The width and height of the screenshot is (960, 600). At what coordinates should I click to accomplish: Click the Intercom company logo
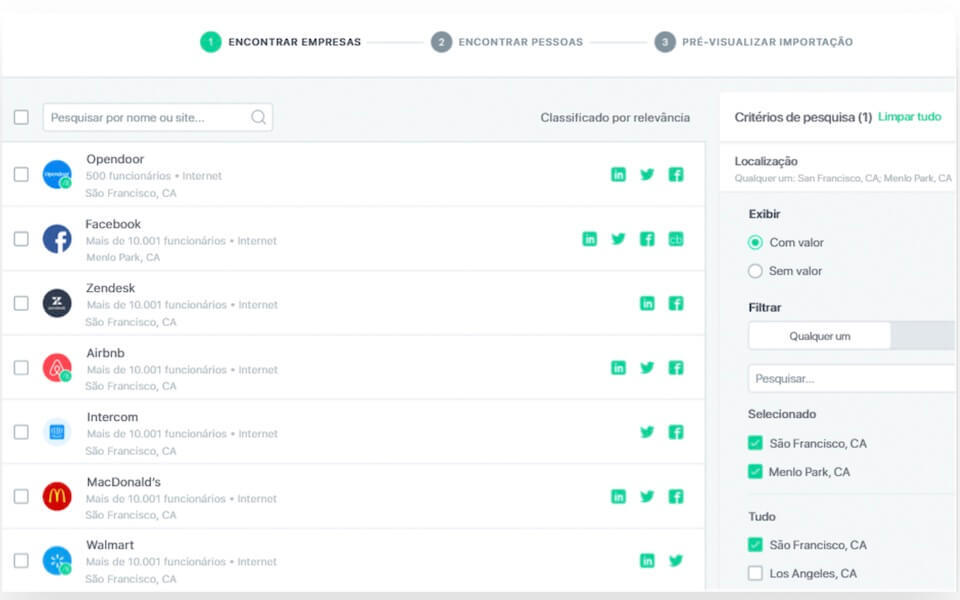pos(57,432)
